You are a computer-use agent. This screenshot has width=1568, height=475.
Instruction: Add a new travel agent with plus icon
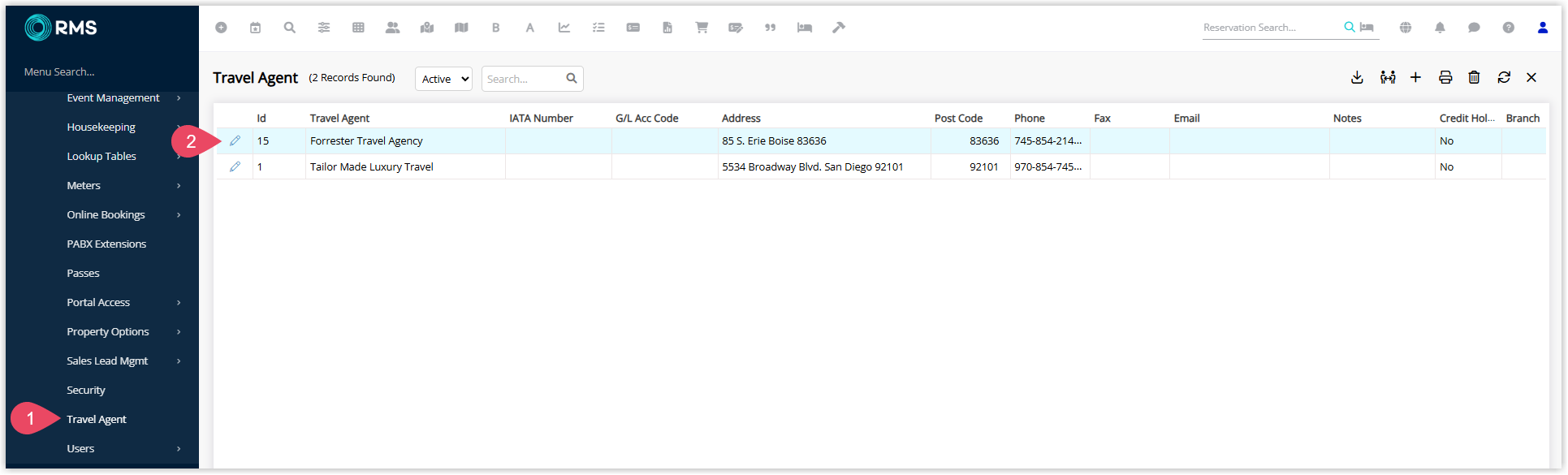click(1415, 77)
